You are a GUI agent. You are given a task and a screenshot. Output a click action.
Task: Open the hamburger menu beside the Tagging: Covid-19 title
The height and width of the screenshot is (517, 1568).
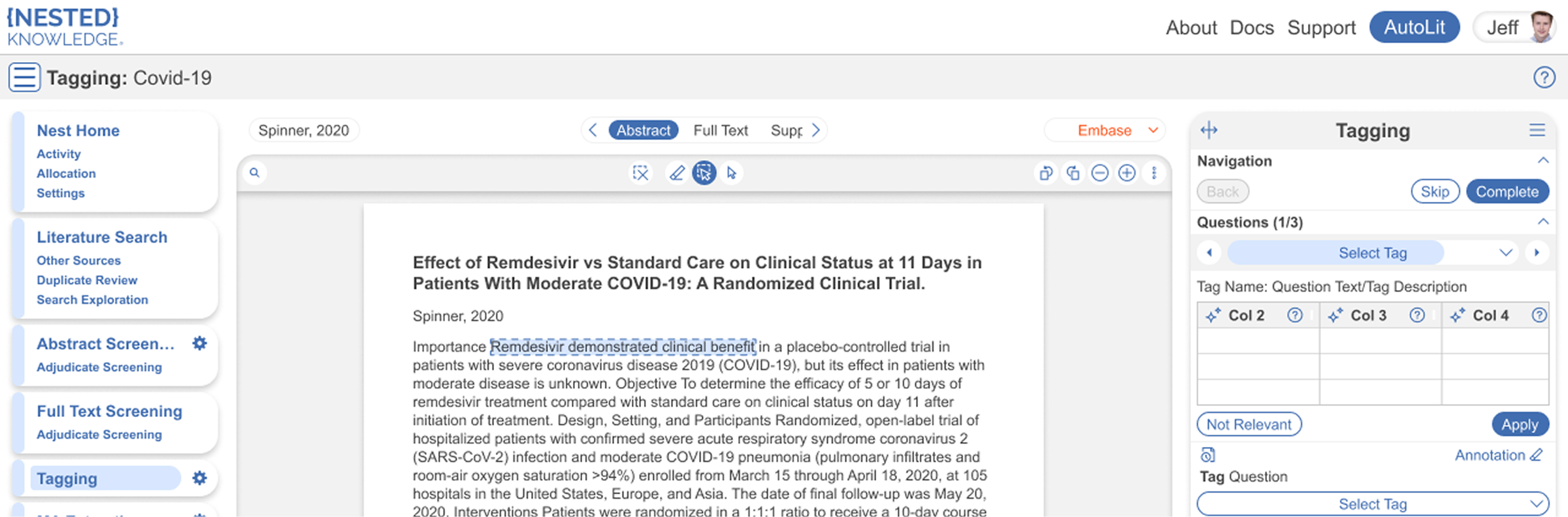(24, 77)
